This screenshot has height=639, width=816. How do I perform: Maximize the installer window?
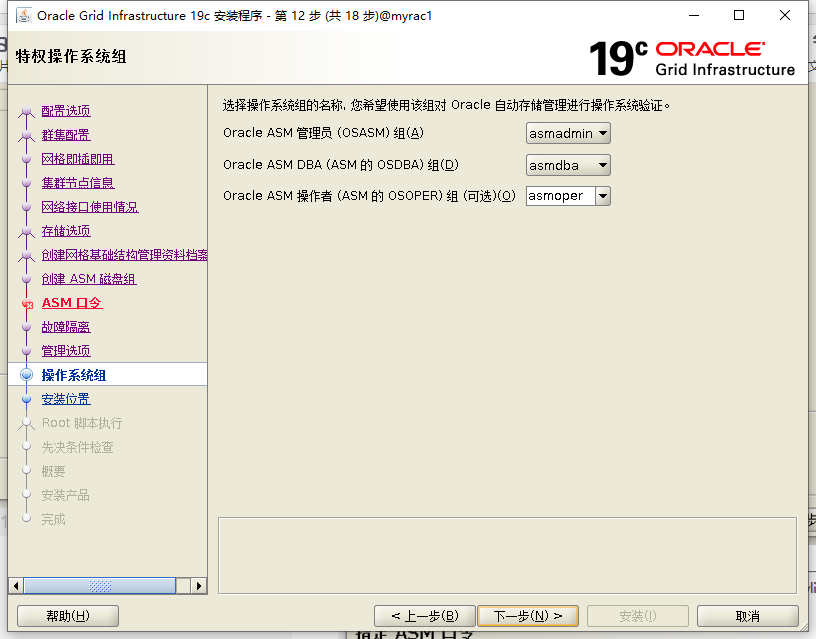pyautogui.click(x=739, y=16)
